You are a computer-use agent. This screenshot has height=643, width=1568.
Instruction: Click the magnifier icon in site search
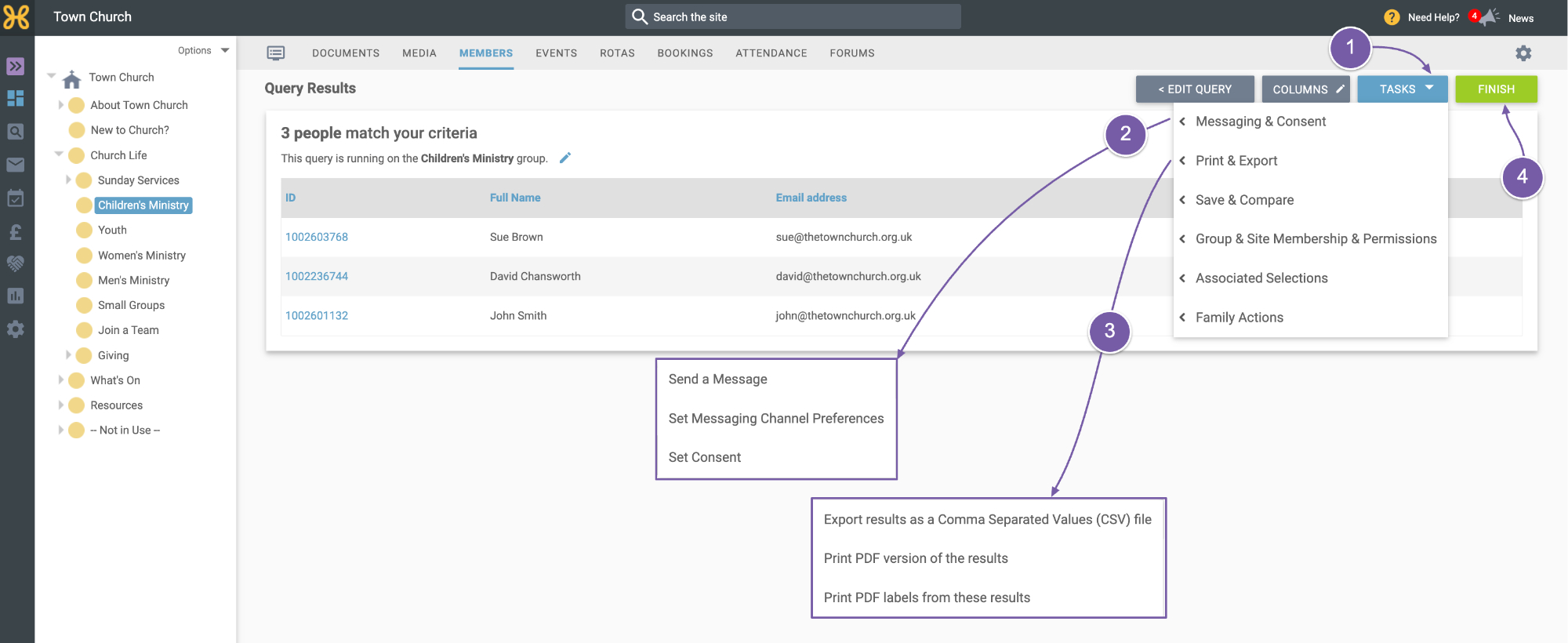[640, 16]
